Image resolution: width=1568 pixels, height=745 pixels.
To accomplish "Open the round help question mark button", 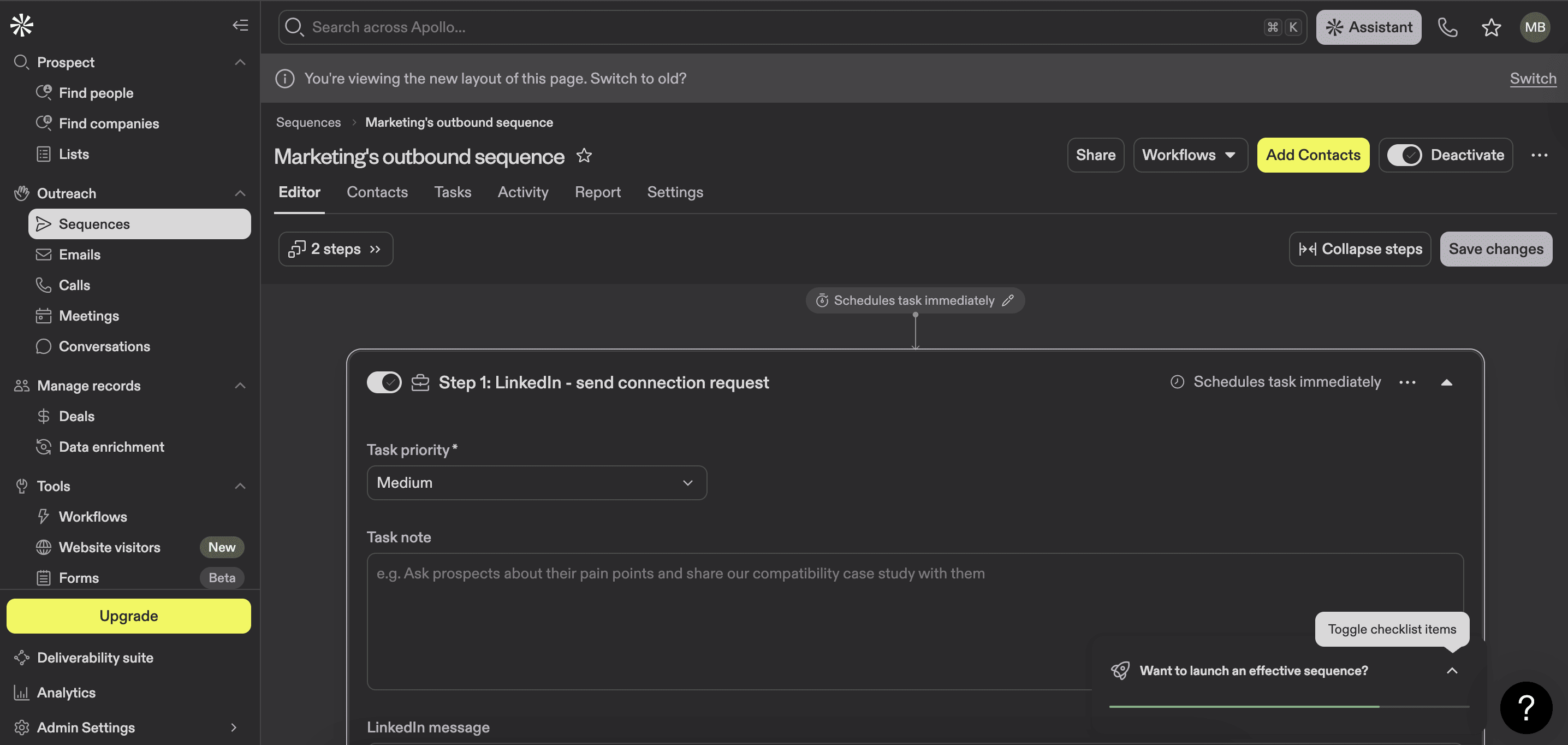I will tap(1525, 707).
